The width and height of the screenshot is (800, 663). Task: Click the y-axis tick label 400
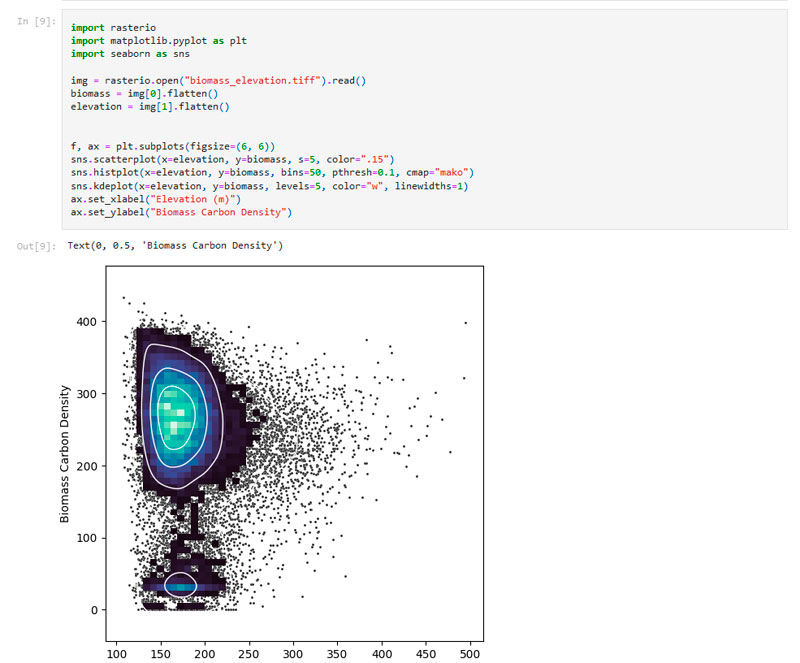86,322
